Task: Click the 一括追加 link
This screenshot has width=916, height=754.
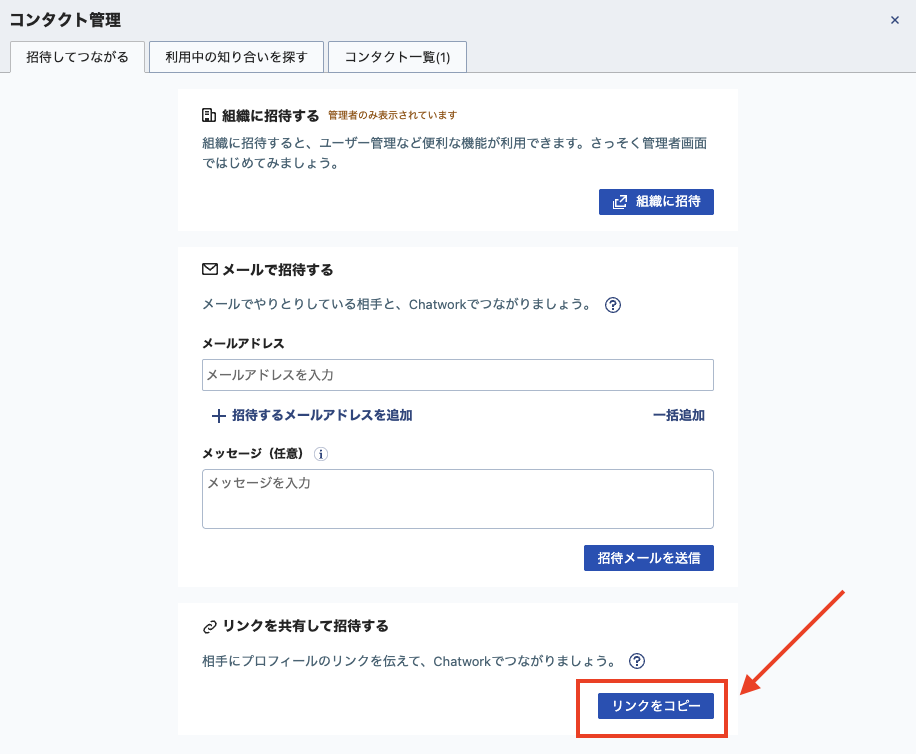Action: (x=678, y=415)
